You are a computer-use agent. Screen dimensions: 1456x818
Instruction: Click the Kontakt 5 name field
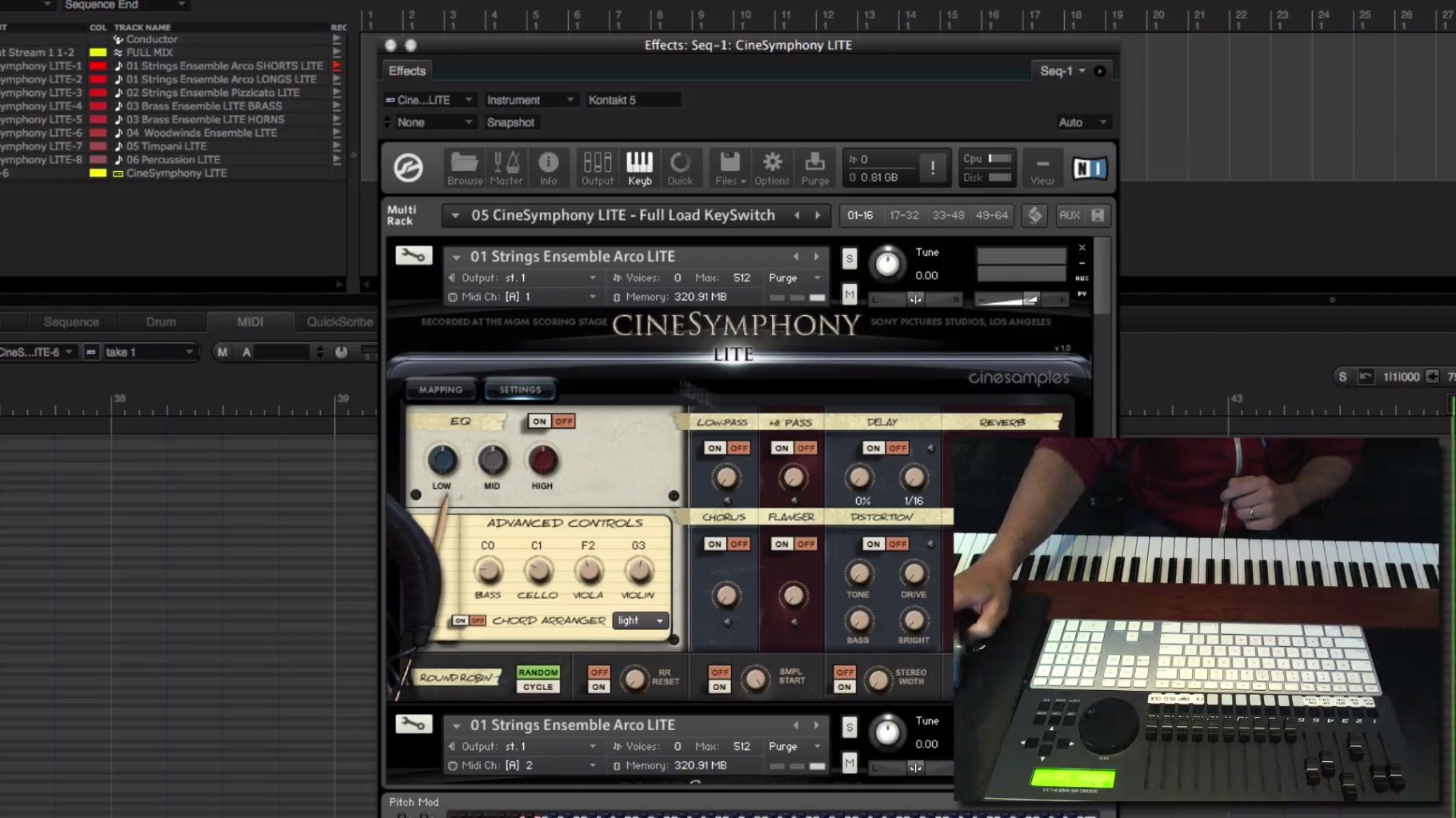pyautogui.click(x=632, y=100)
